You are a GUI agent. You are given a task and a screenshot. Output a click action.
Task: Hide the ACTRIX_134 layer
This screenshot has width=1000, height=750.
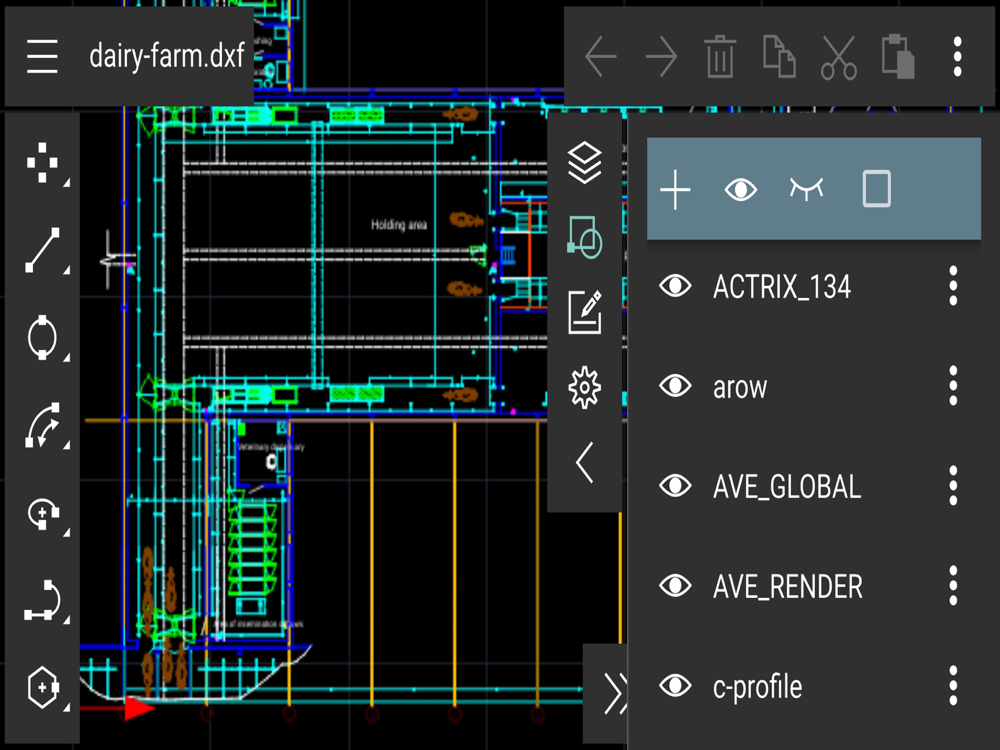pyautogui.click(x=675, y=286)
